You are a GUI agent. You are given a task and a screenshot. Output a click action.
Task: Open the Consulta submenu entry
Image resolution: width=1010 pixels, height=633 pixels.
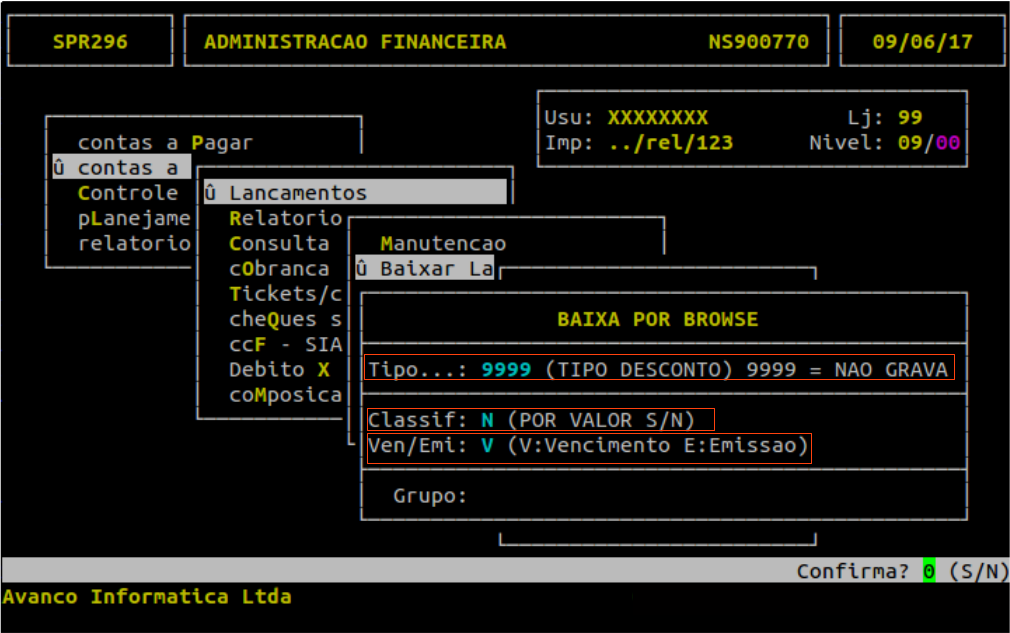point(279,243)
